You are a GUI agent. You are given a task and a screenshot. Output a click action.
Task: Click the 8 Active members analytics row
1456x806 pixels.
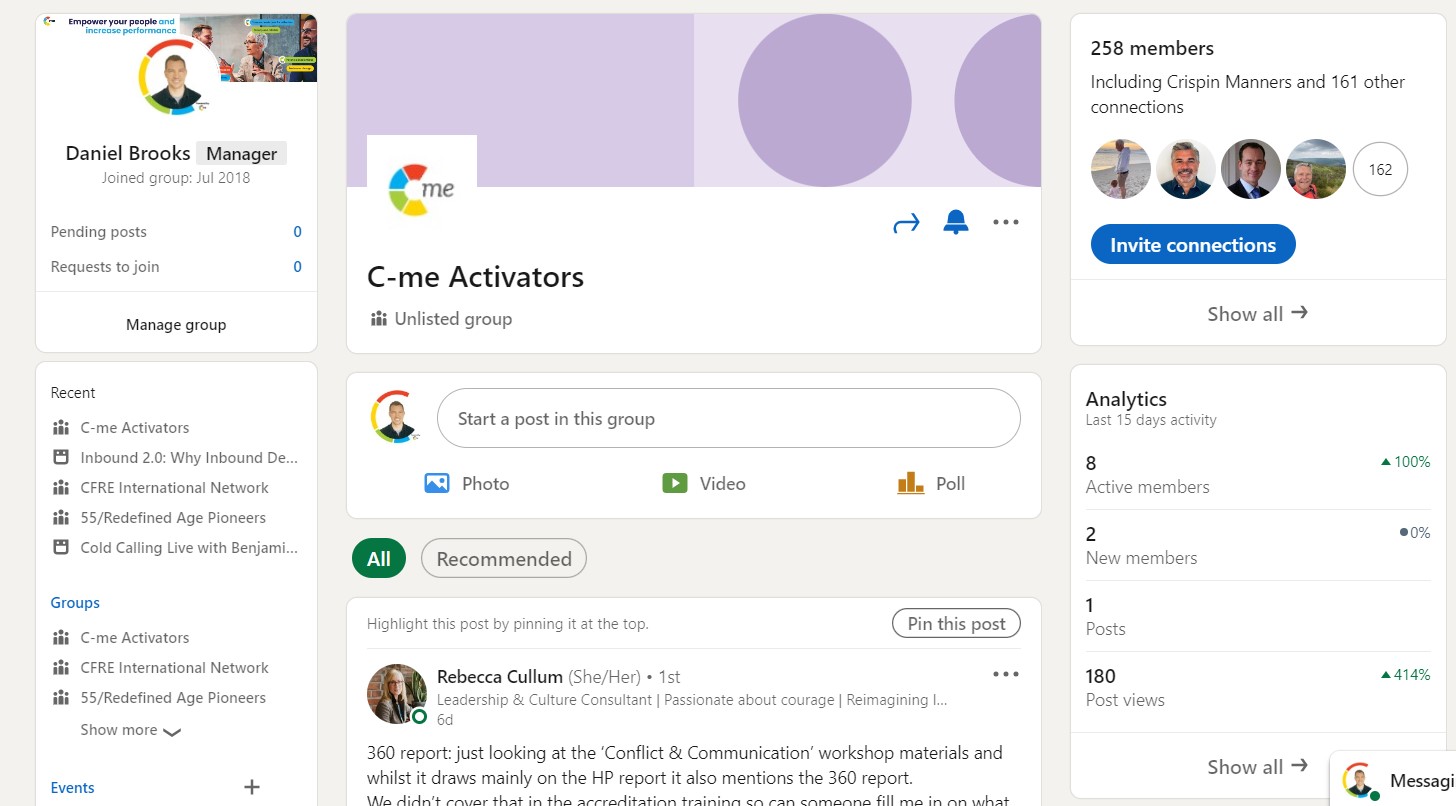point(1258,474)
